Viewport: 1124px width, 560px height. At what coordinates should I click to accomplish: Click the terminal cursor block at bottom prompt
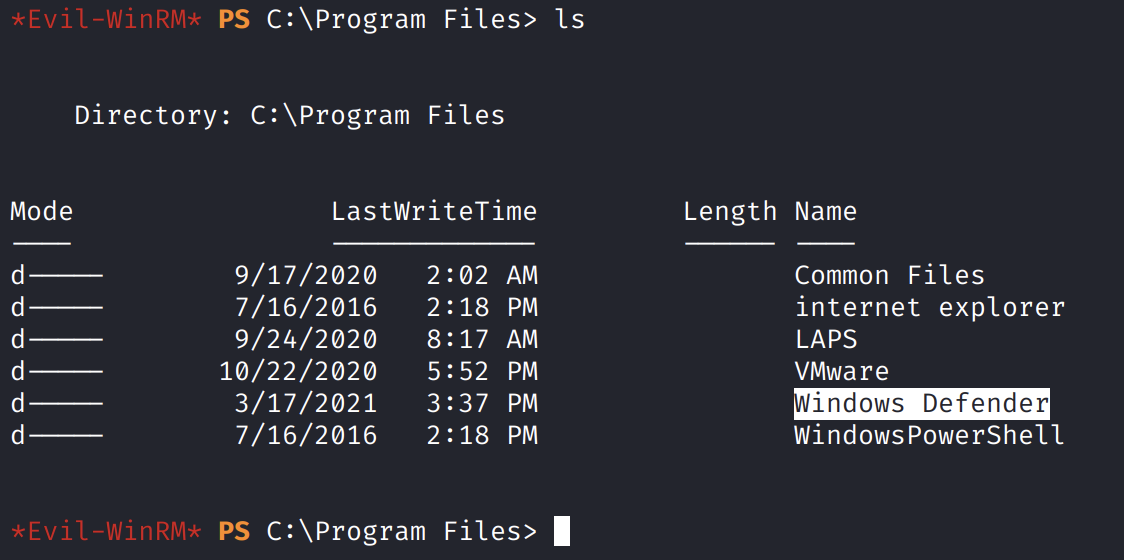pyautogui.click(x=561, y=530)
